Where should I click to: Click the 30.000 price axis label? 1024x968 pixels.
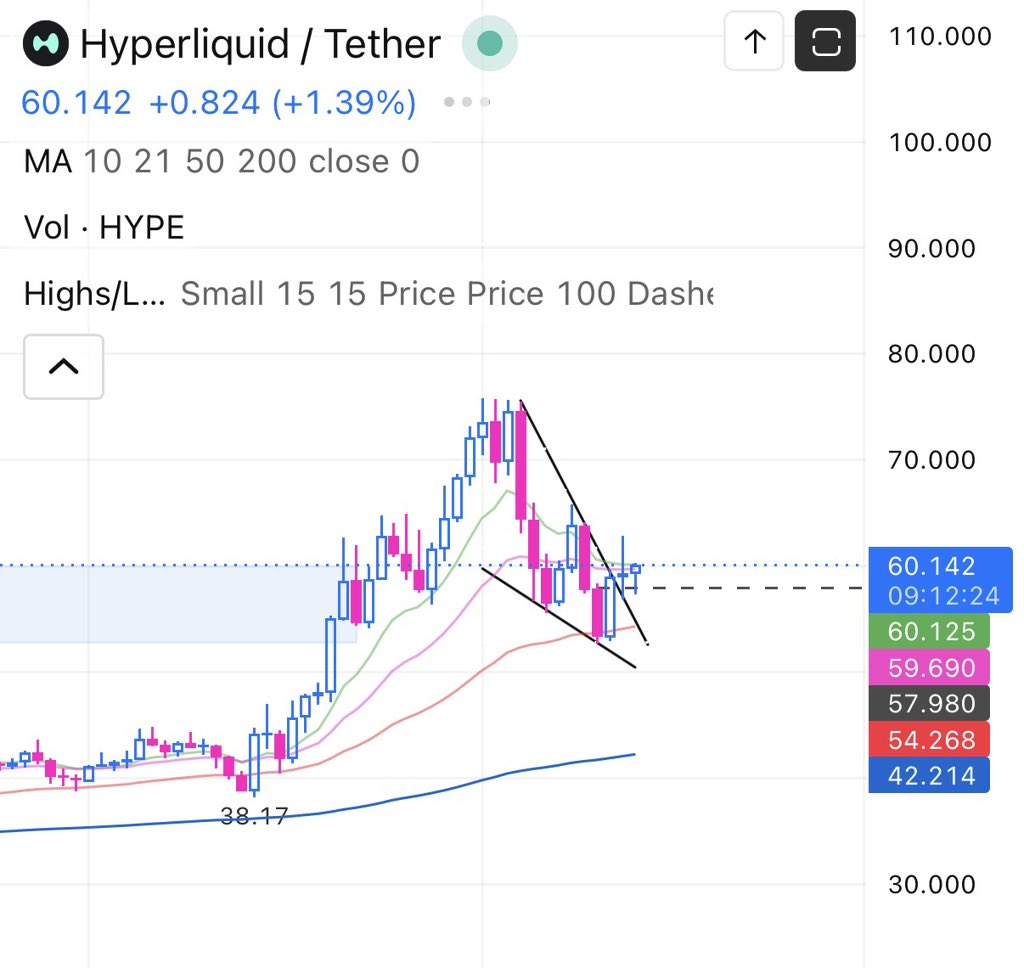click(931, 884)
